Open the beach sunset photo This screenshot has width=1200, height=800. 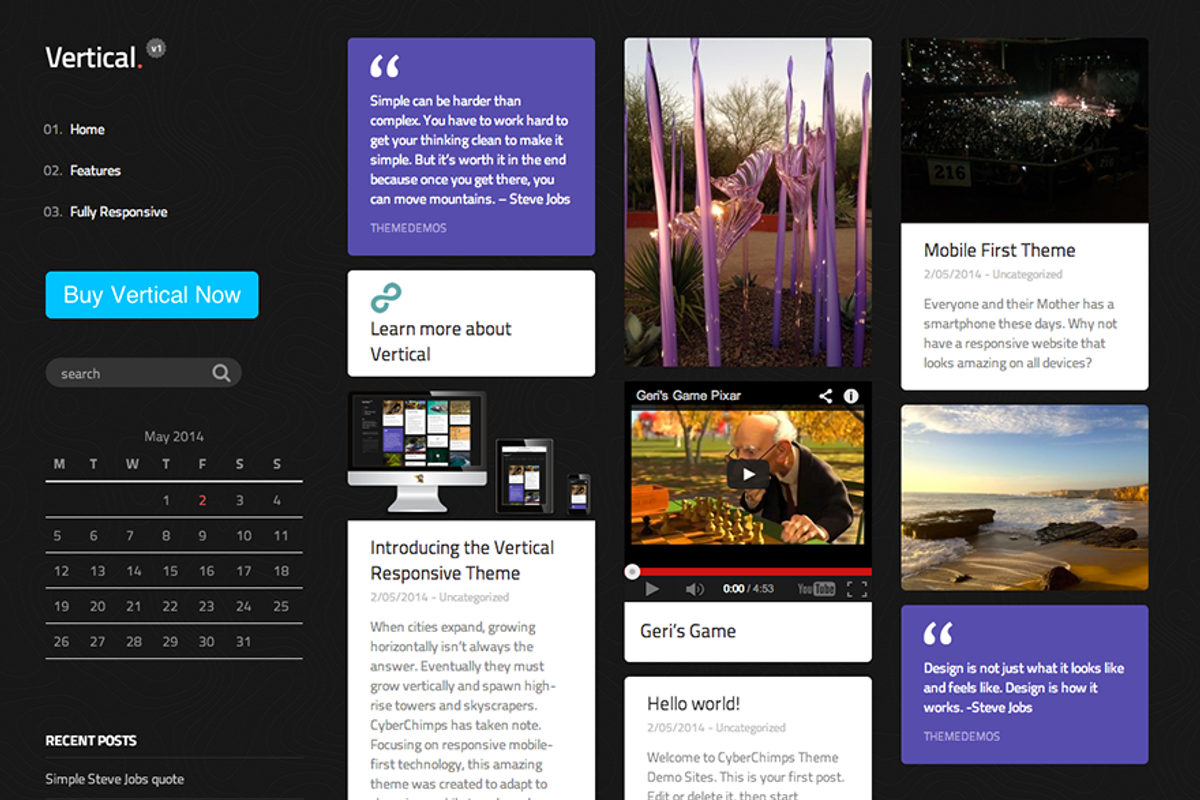1024,497
